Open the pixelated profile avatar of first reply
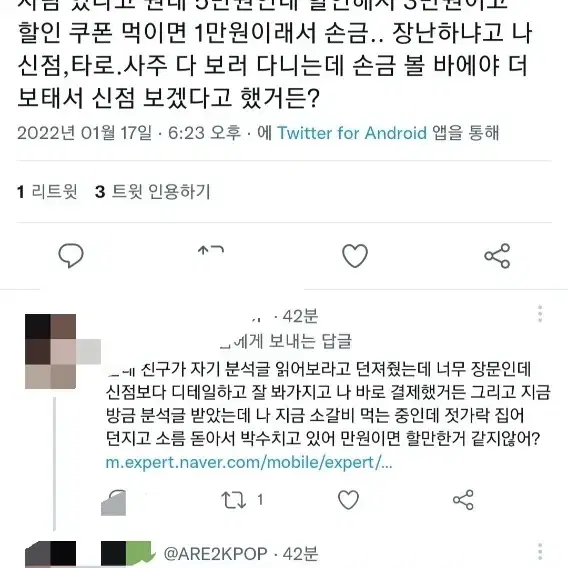This screenshot has height=568, width=568. pyautogui.click(x=50, y=351)
